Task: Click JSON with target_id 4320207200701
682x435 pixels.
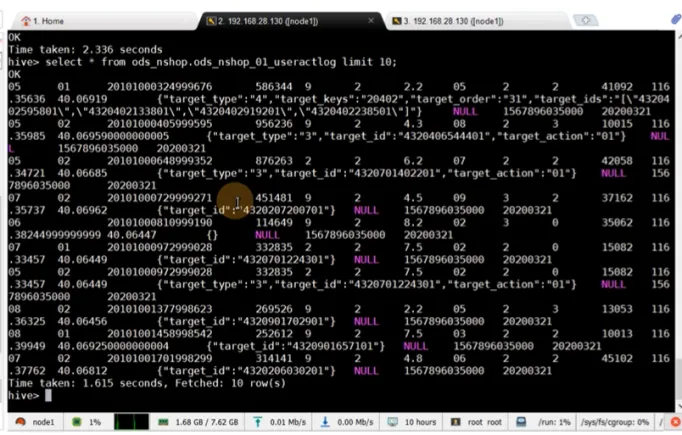Action: pos(246,211)
